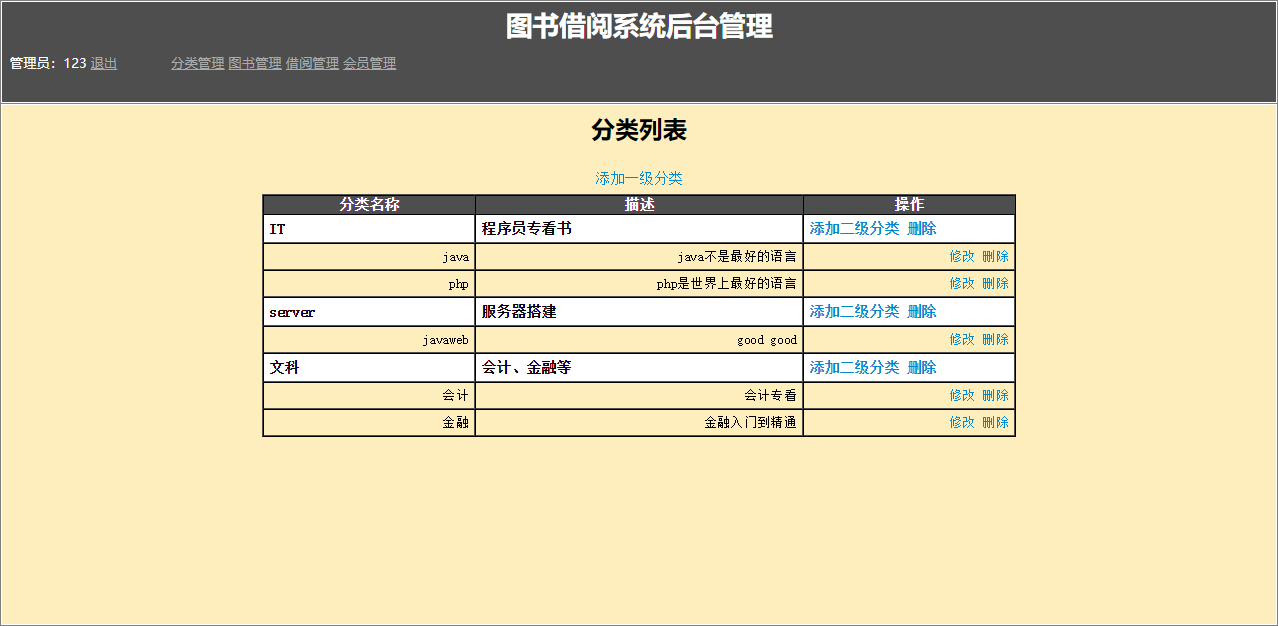The image size is (1278, 626).
Task: Click the 管理员: 123 label
Action: [48, 63]
